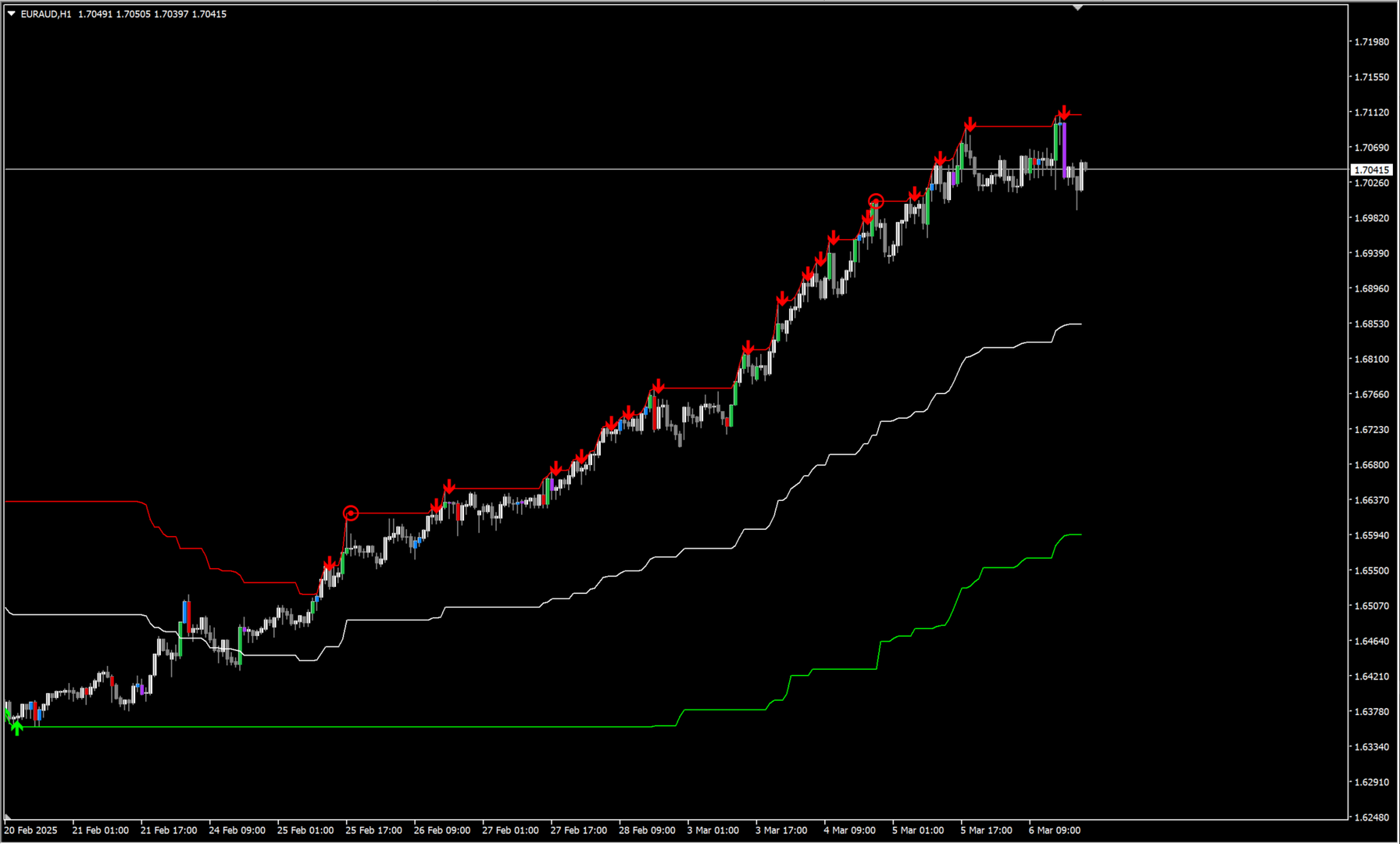Click the 20 Feb 2025 date label
This screenshot has width=1400, height=844.
coord(31,830)
